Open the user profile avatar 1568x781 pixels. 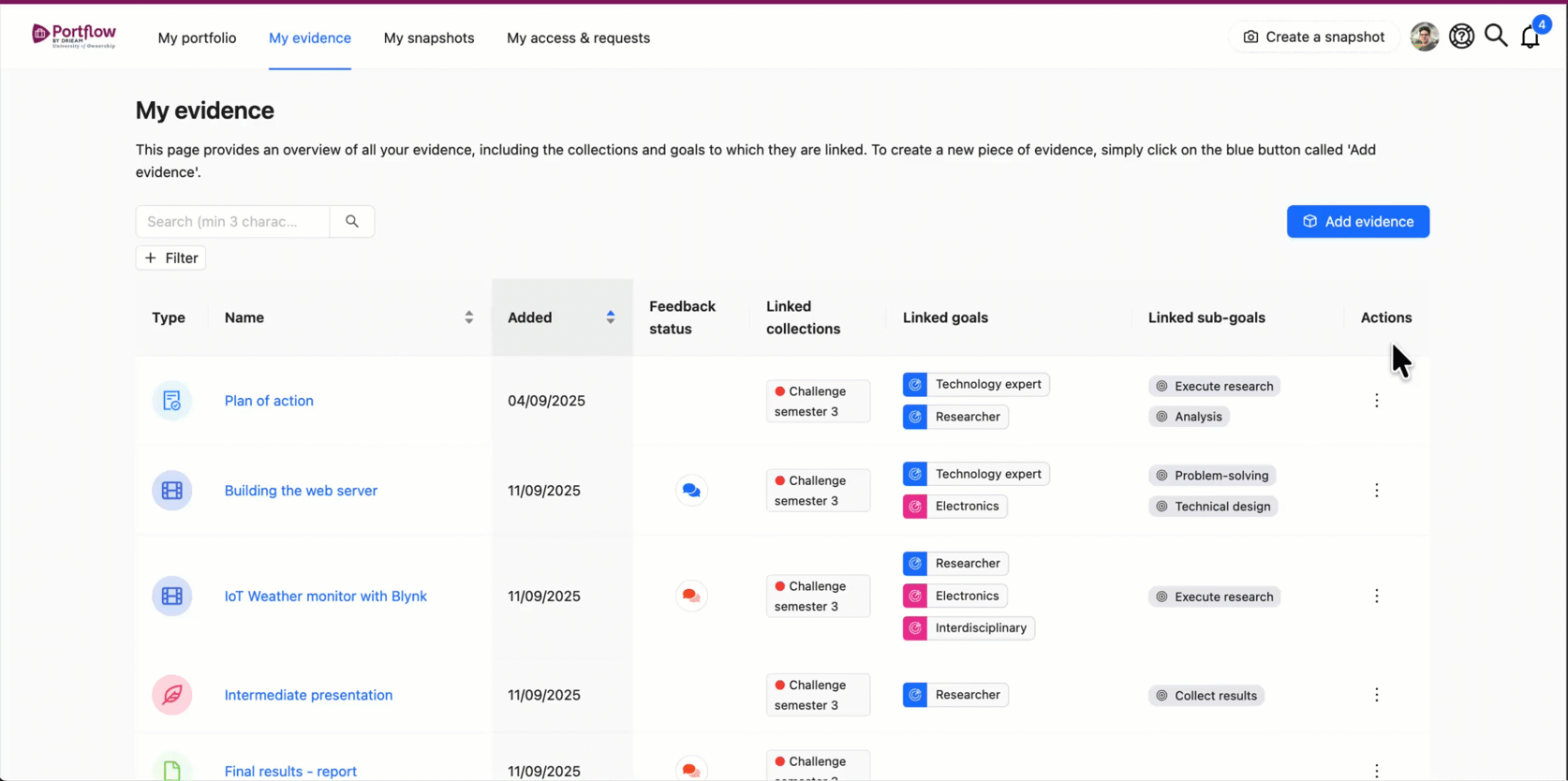(x=1425, y=37)
